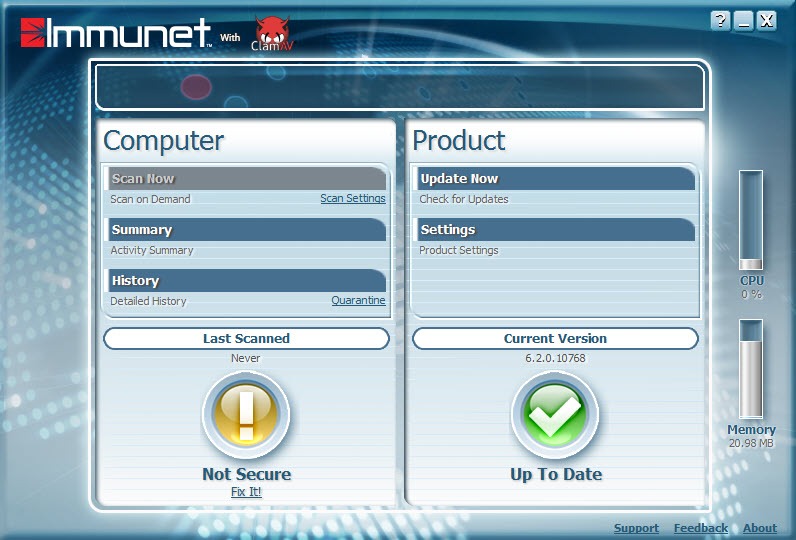Viewport: 796px width, 540px height.
Task: Open the Feedback link
Action: click(701, 528)
